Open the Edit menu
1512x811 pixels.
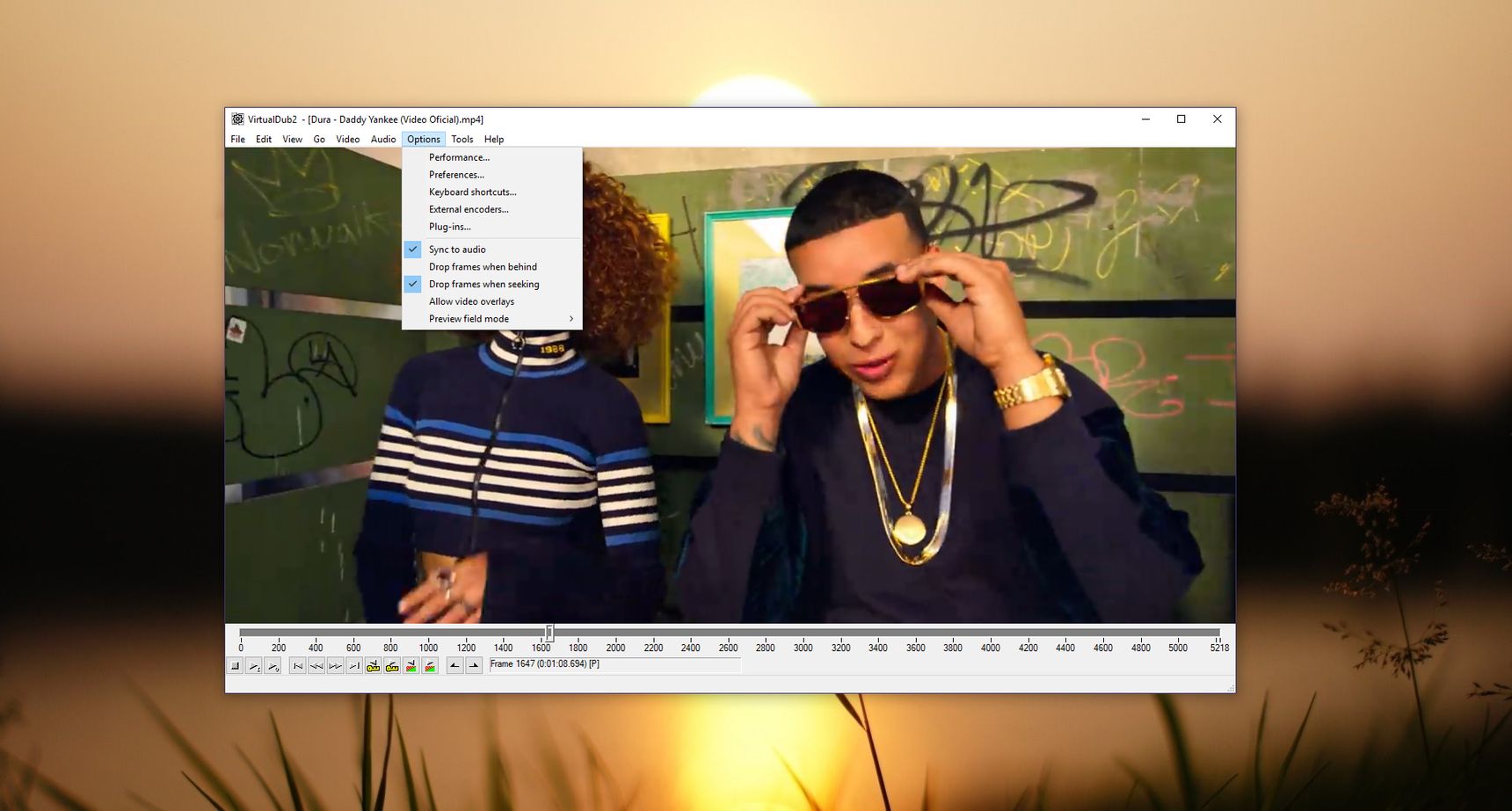point(264,140)
